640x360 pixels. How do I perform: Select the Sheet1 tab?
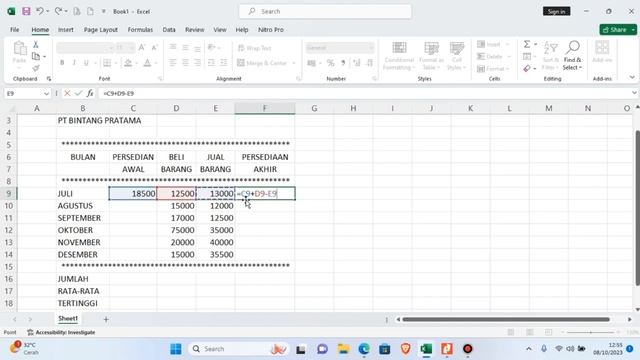click(x=68, y=318)
